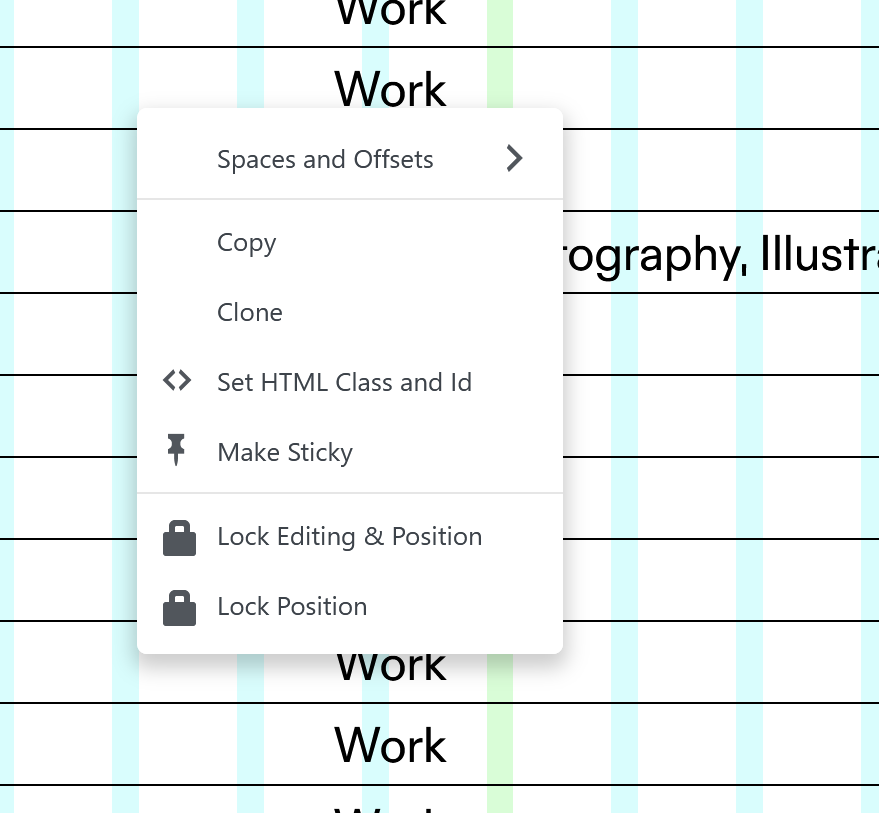
Task: Click the Work text directly above the context menu
Action: [390, 88]
